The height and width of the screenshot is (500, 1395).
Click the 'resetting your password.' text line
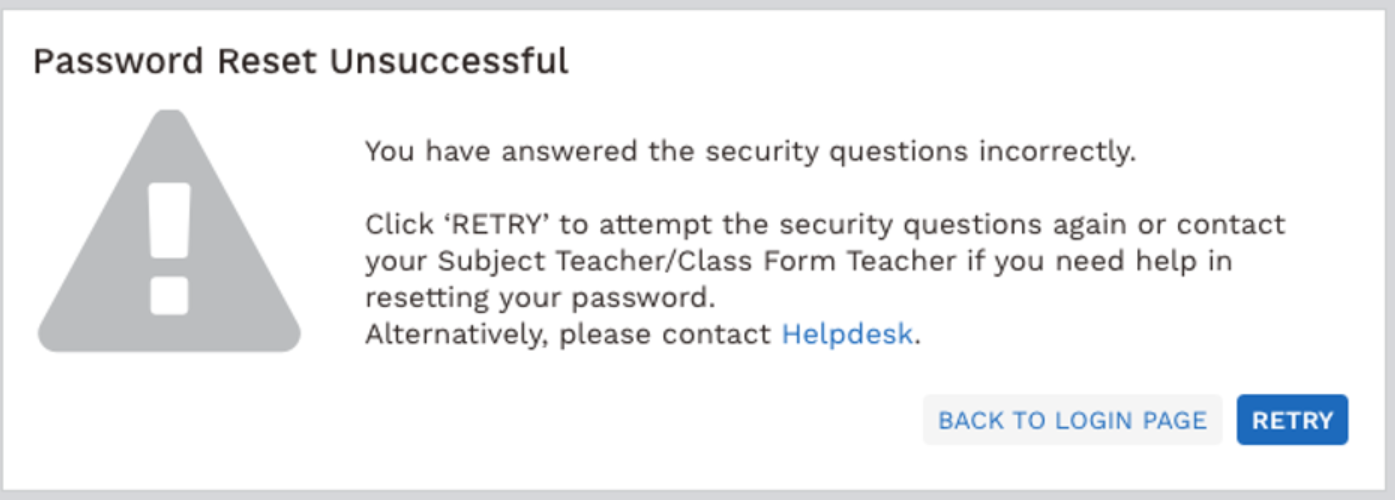point(541,298)
